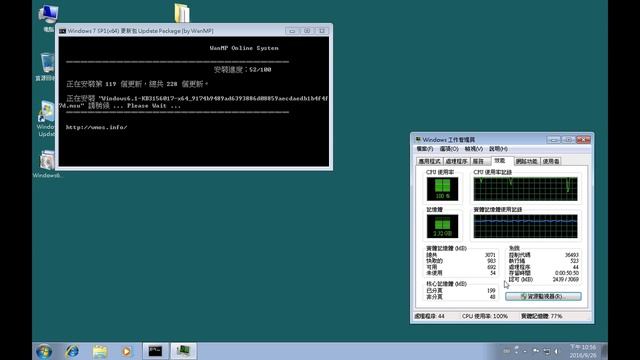Show hidden tray icons arrow
The height and width of the screenshot is (360, 640).
tap(525, 351)
